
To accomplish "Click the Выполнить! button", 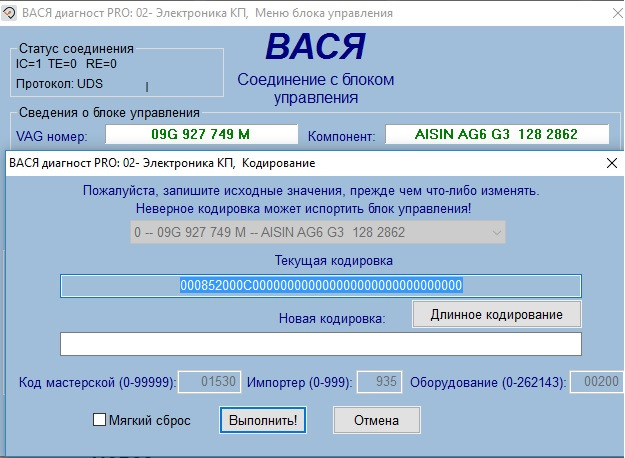I will pos(263,420).
